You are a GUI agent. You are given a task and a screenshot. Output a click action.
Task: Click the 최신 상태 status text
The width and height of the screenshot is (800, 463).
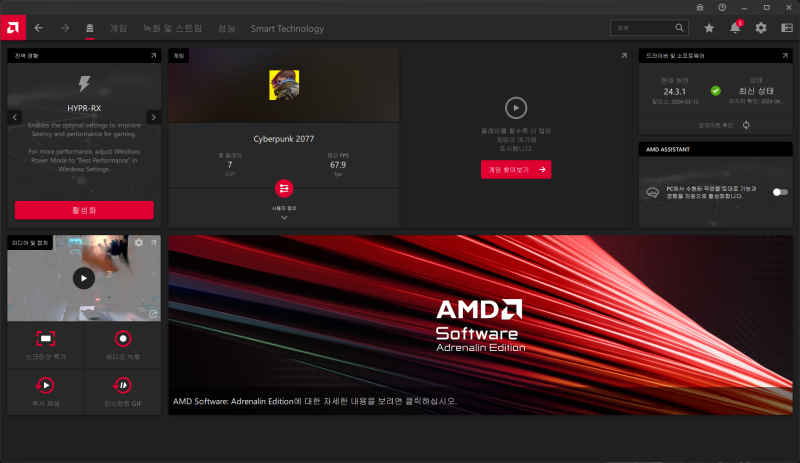pos(756,91)
